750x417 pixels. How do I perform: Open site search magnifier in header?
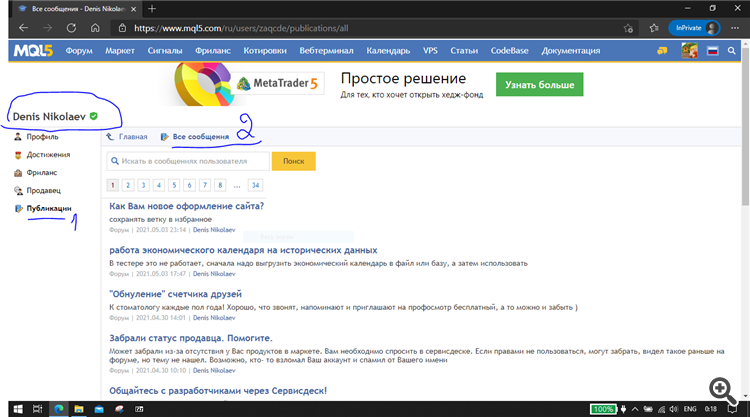click(x=731, y=51)
